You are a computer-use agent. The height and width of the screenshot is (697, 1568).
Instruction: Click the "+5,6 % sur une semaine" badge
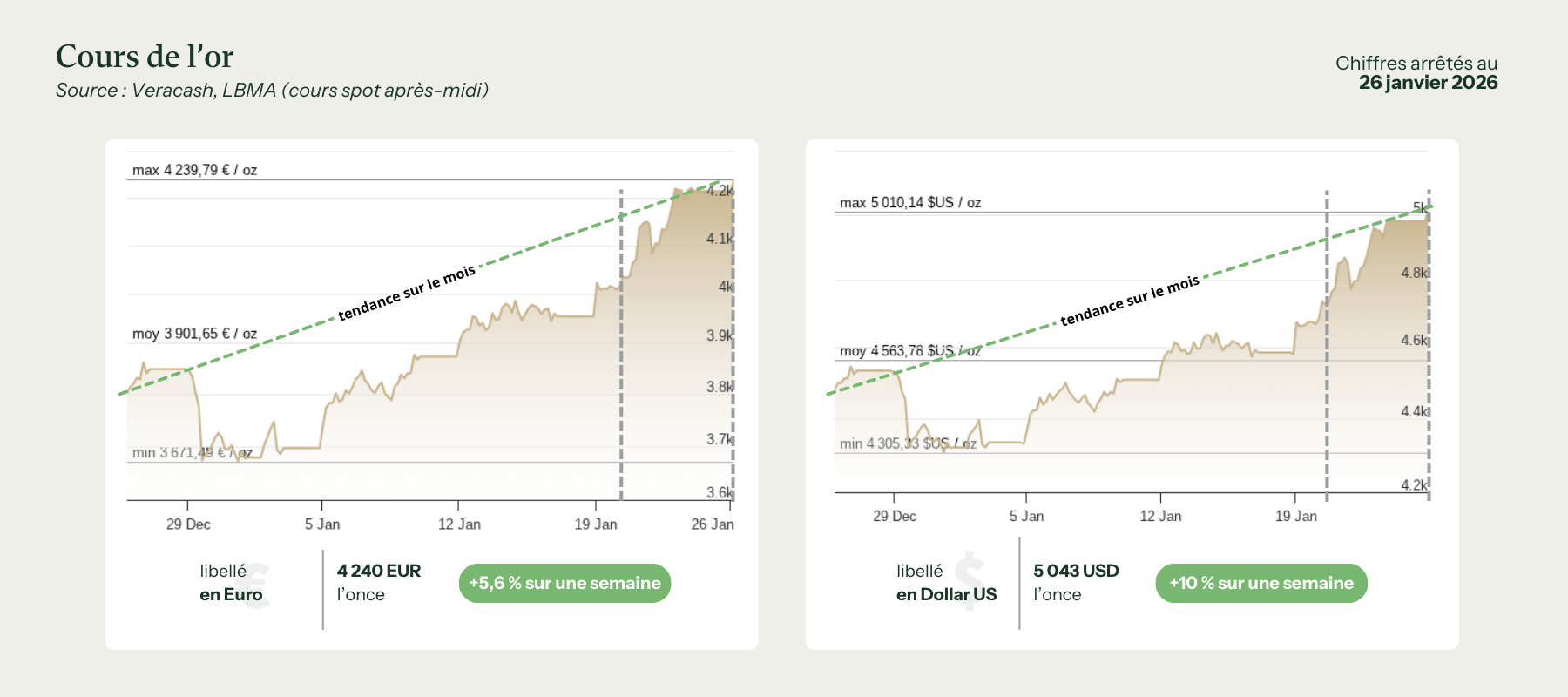click(564, 584)
